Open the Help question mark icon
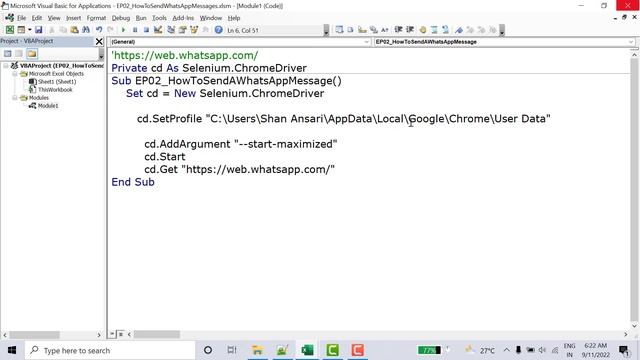The image size is (640, 360). click(218, 30)
